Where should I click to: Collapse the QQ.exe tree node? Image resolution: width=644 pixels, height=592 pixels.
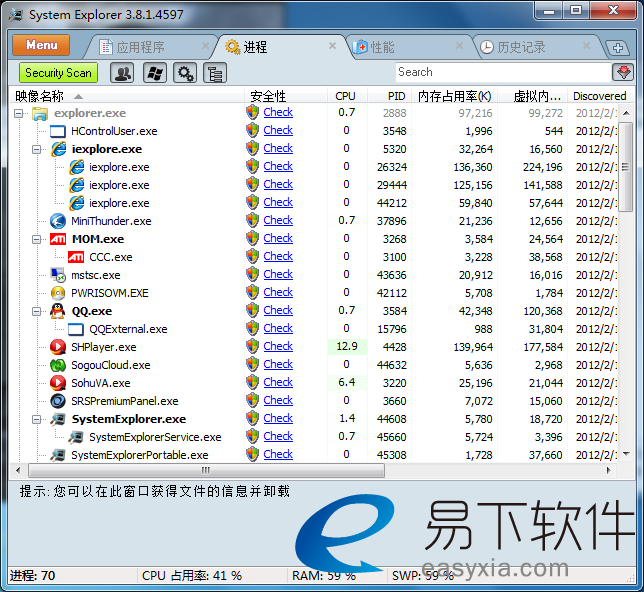(37, 311)
